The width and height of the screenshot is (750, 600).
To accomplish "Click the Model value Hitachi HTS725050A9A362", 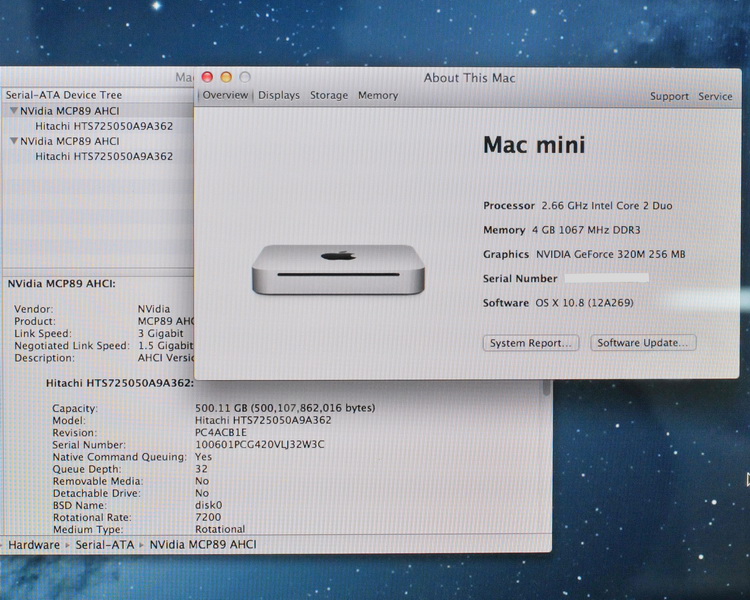I will point(263,420).
